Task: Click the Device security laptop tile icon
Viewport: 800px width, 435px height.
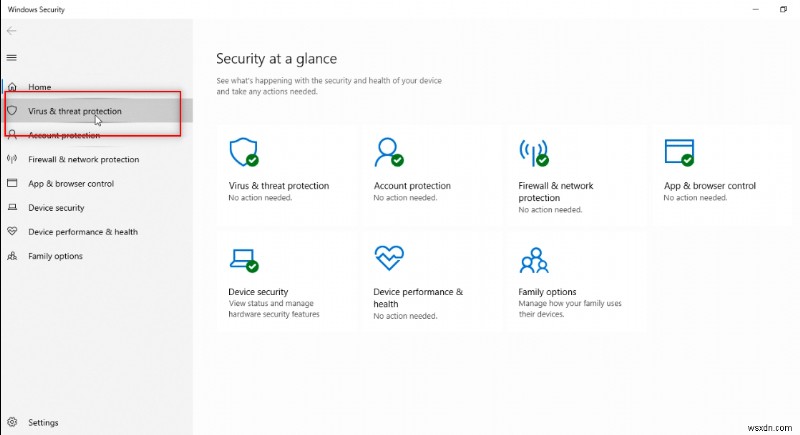Action: [x=243, y=259]
